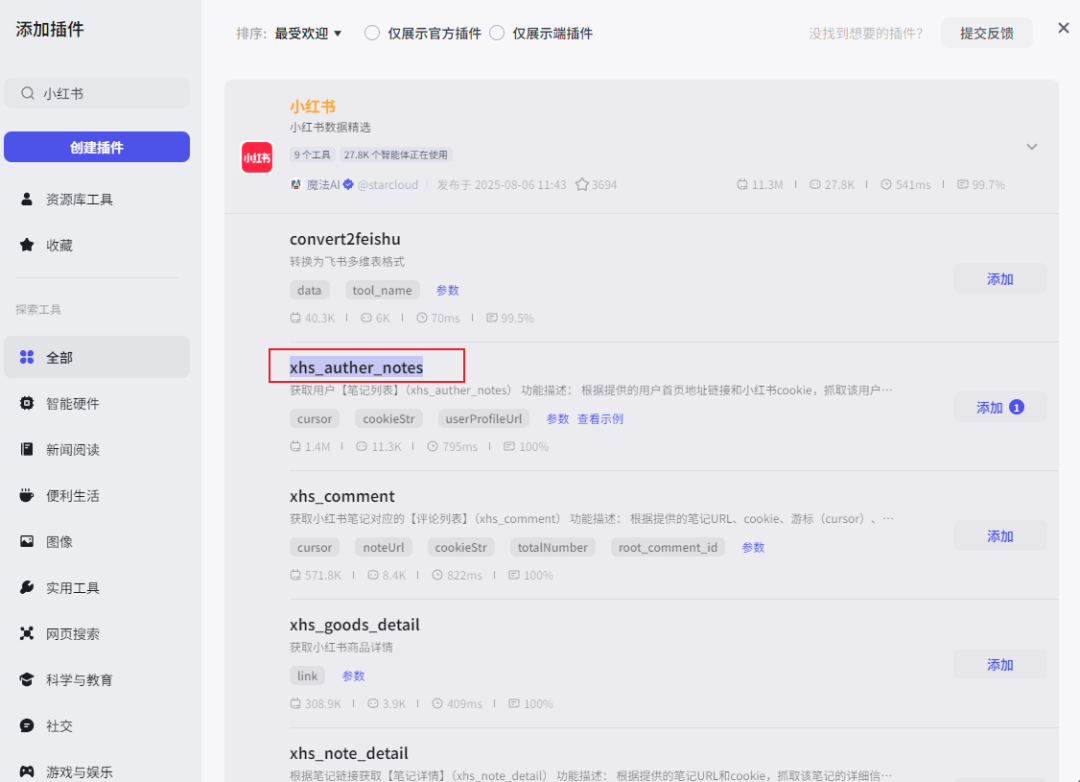1080x782 pixels.
Task: Click the 实用工具 wrench icon
Action: [27, 587]
